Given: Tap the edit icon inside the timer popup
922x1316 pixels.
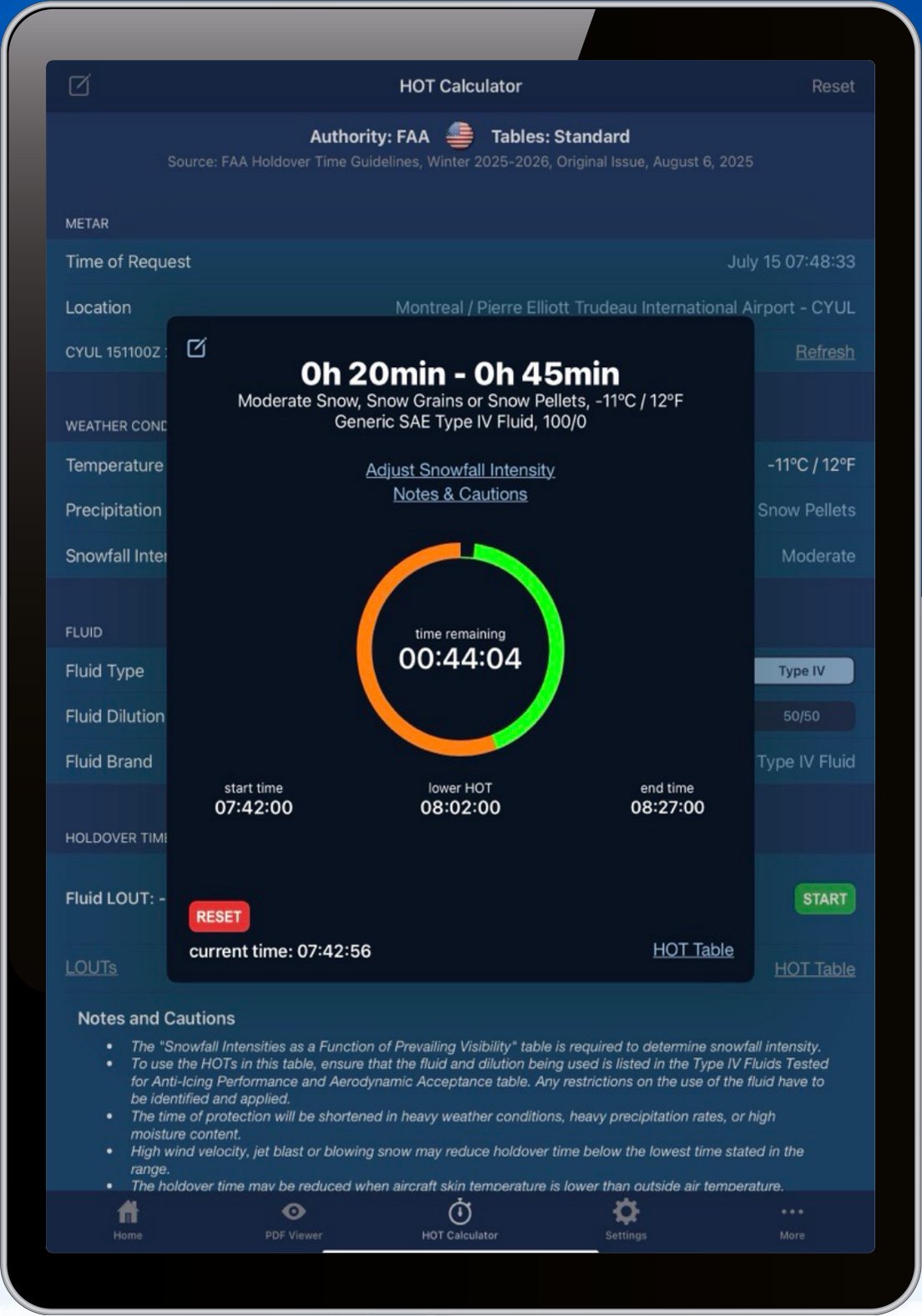Looking at the screenshot, I should click(196, 347).
